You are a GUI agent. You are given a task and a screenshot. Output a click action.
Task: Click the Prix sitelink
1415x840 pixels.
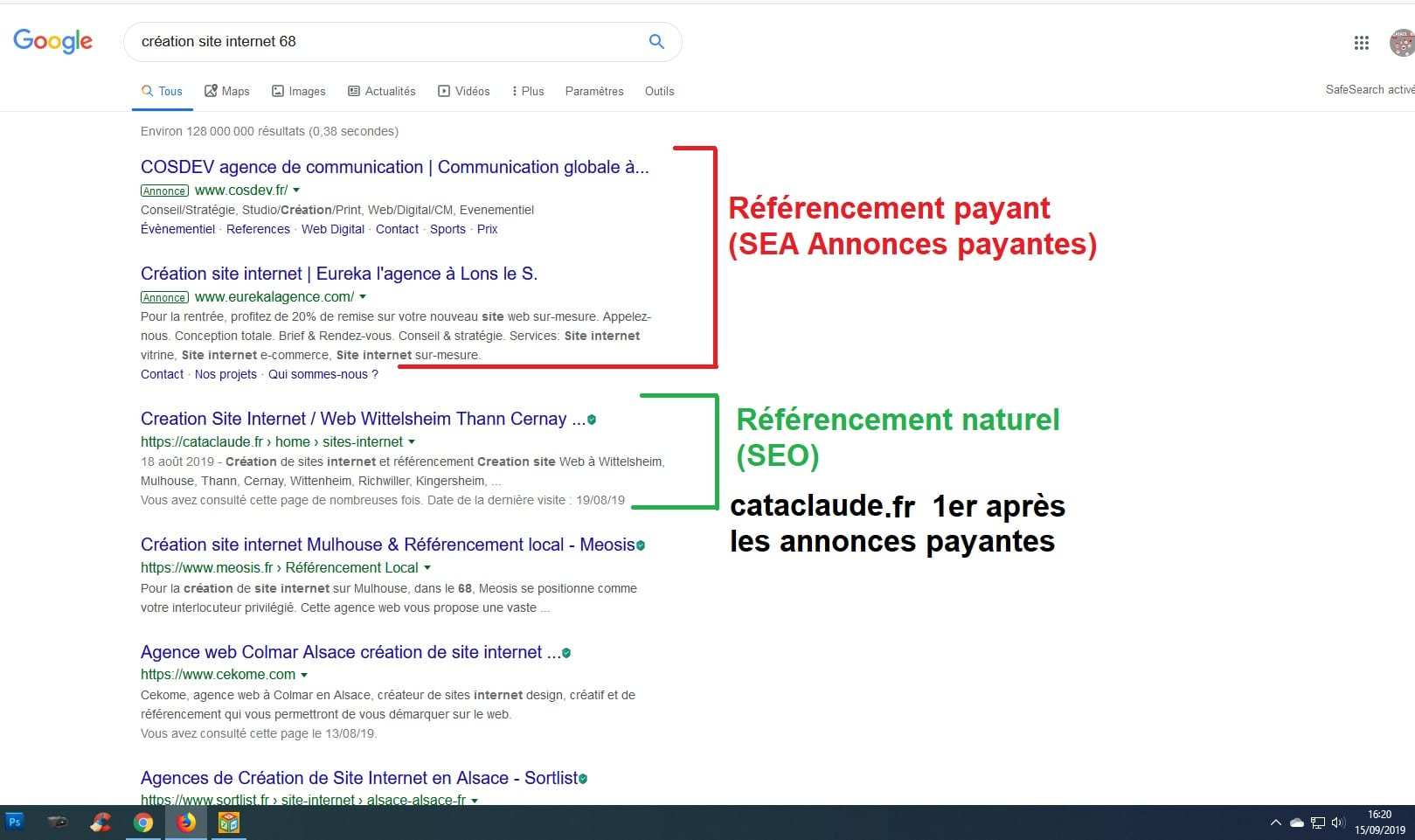[x=487, y=229]
